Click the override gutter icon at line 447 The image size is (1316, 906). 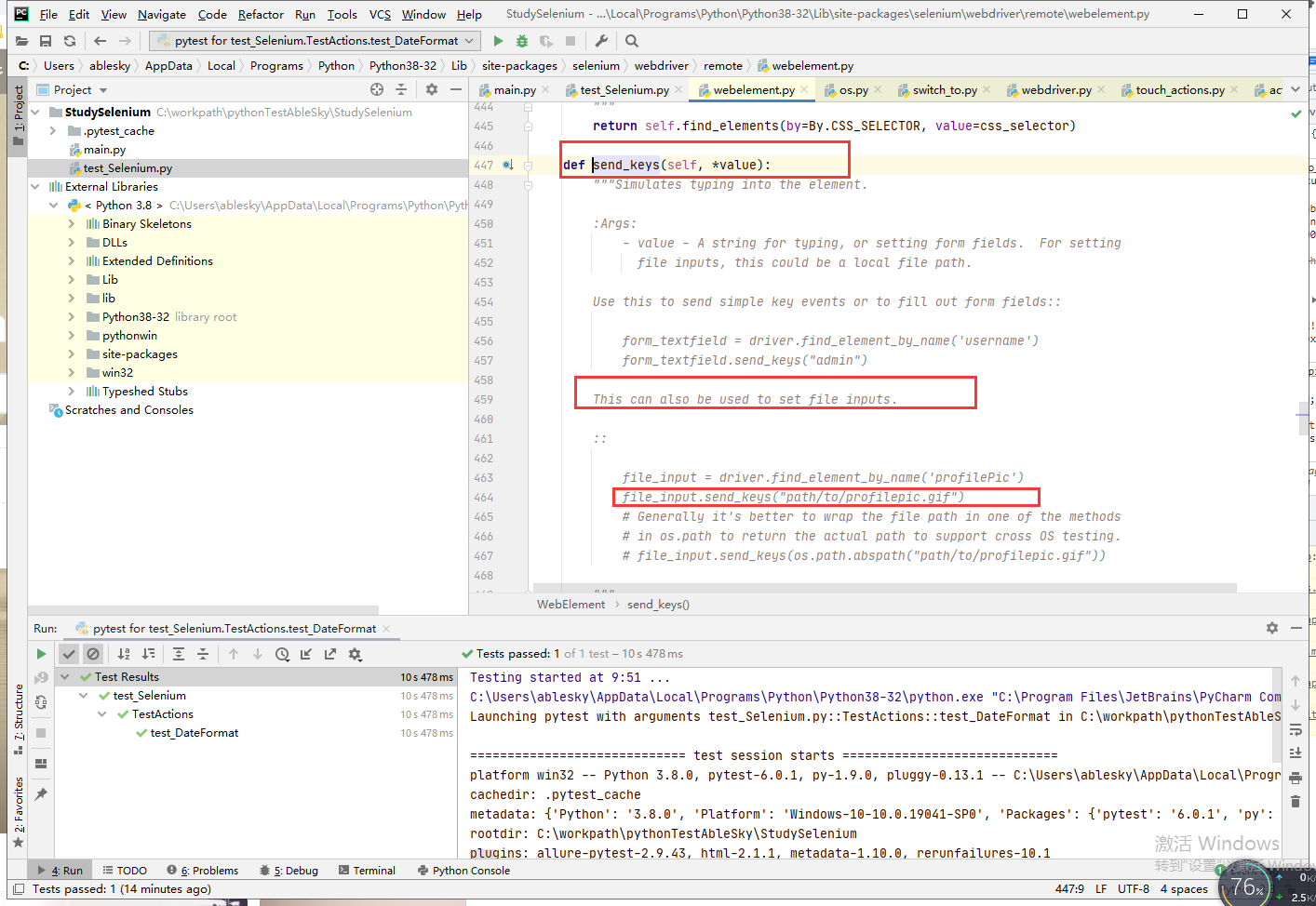[x=508, y=165]
